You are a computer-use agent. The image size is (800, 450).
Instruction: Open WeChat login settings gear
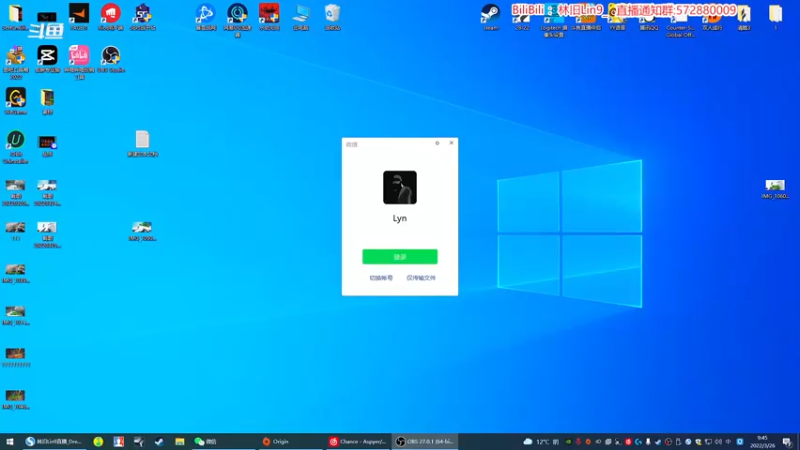[x=437, y=143]
